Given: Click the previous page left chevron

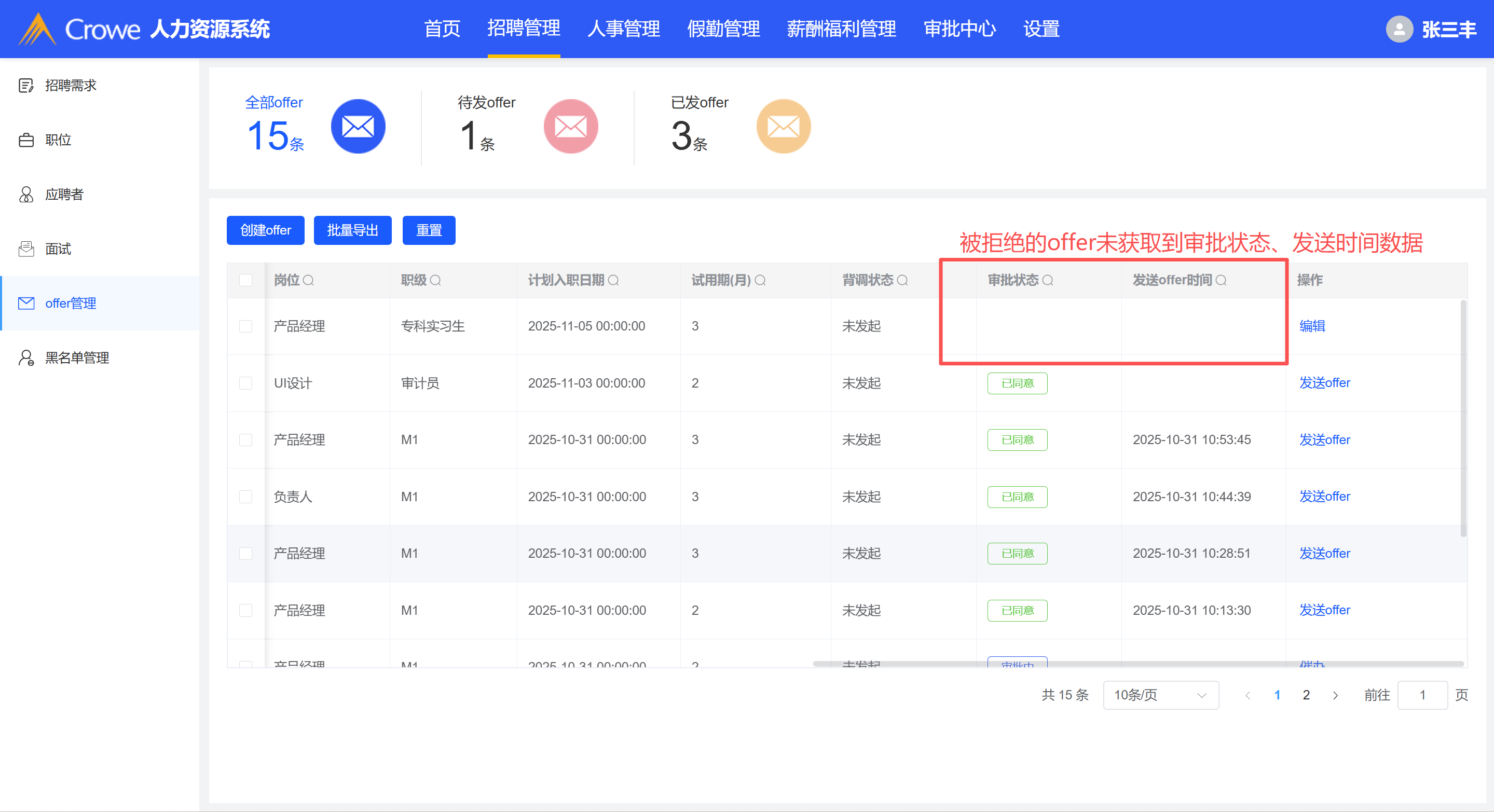Looking at the screenshot, I should (1248, 695).
